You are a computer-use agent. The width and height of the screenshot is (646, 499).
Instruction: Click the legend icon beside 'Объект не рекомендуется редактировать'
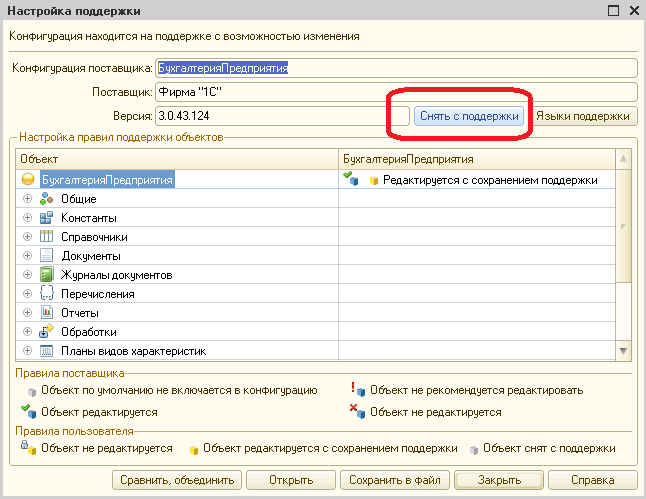click(358, 389)
